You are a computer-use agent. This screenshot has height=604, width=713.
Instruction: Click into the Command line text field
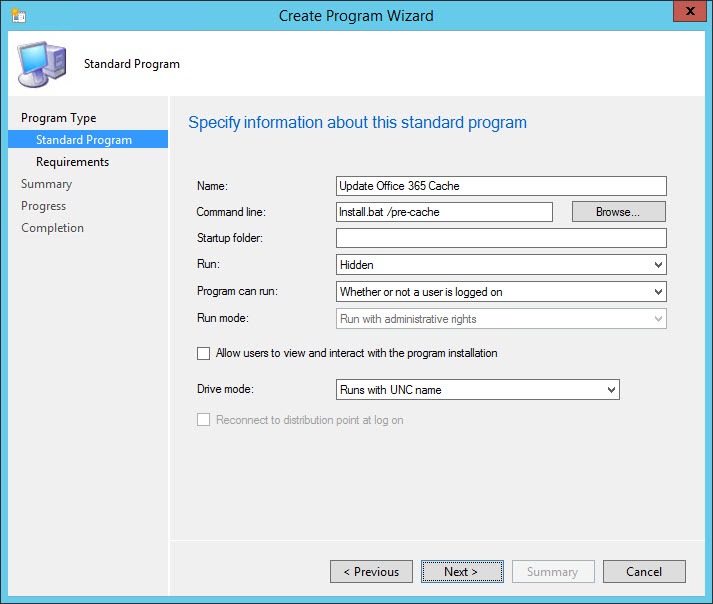[x=444, y=212]
